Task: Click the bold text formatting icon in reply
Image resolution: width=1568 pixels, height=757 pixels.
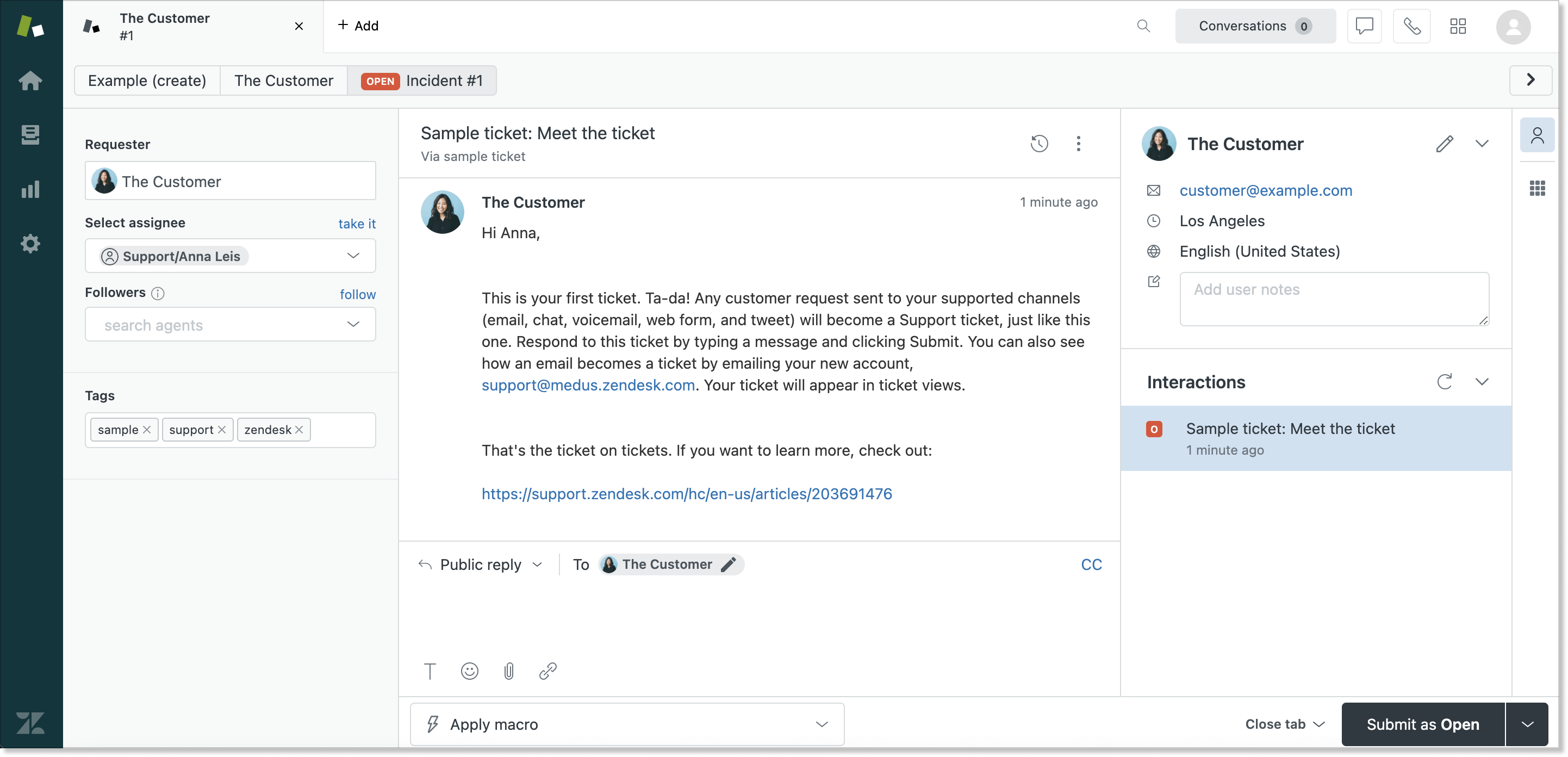Action: coord(430,671)
